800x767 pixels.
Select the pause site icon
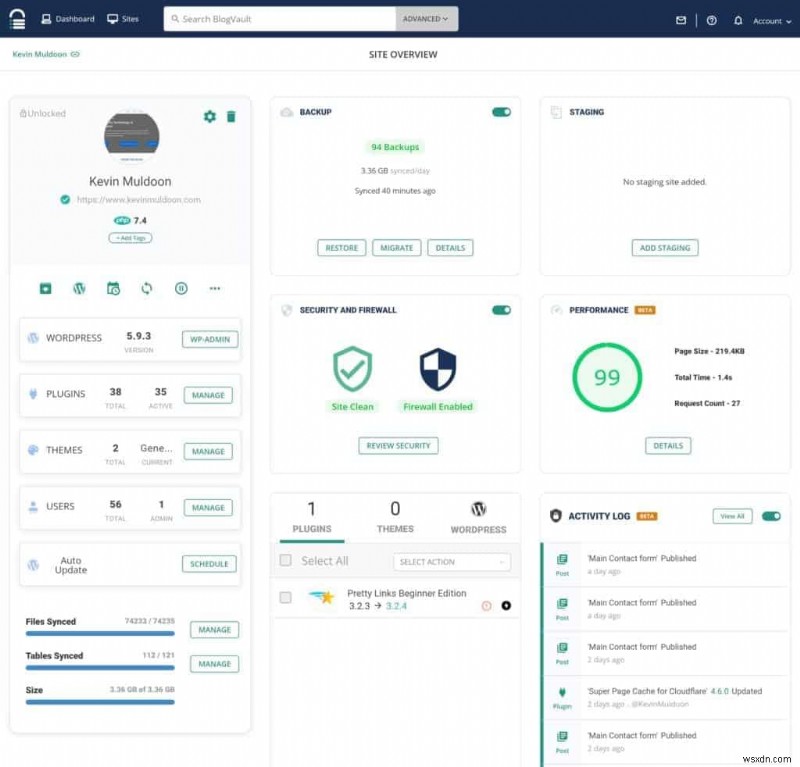pyautogui.click(x=181, y=288)
